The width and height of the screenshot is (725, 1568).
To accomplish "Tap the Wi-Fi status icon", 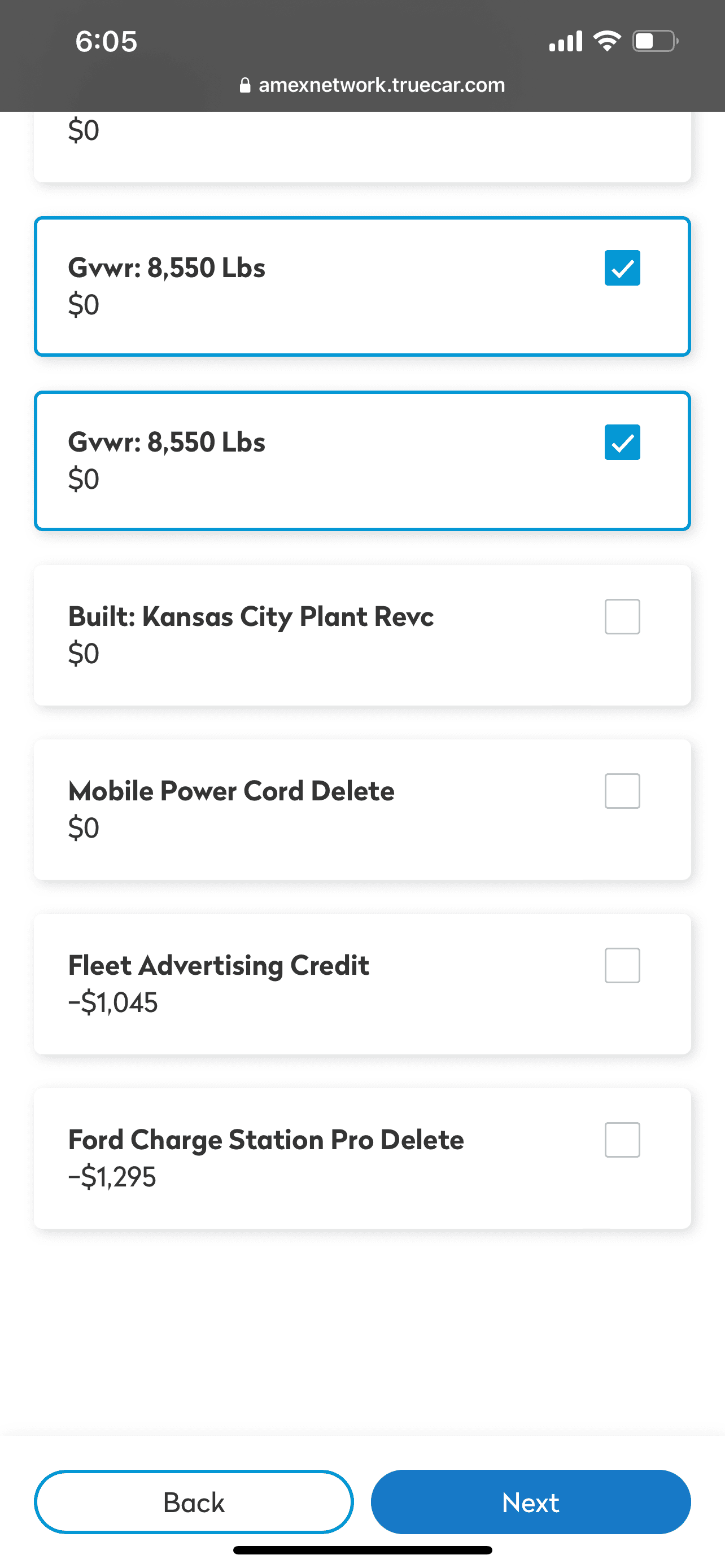I will click(607, 41).
